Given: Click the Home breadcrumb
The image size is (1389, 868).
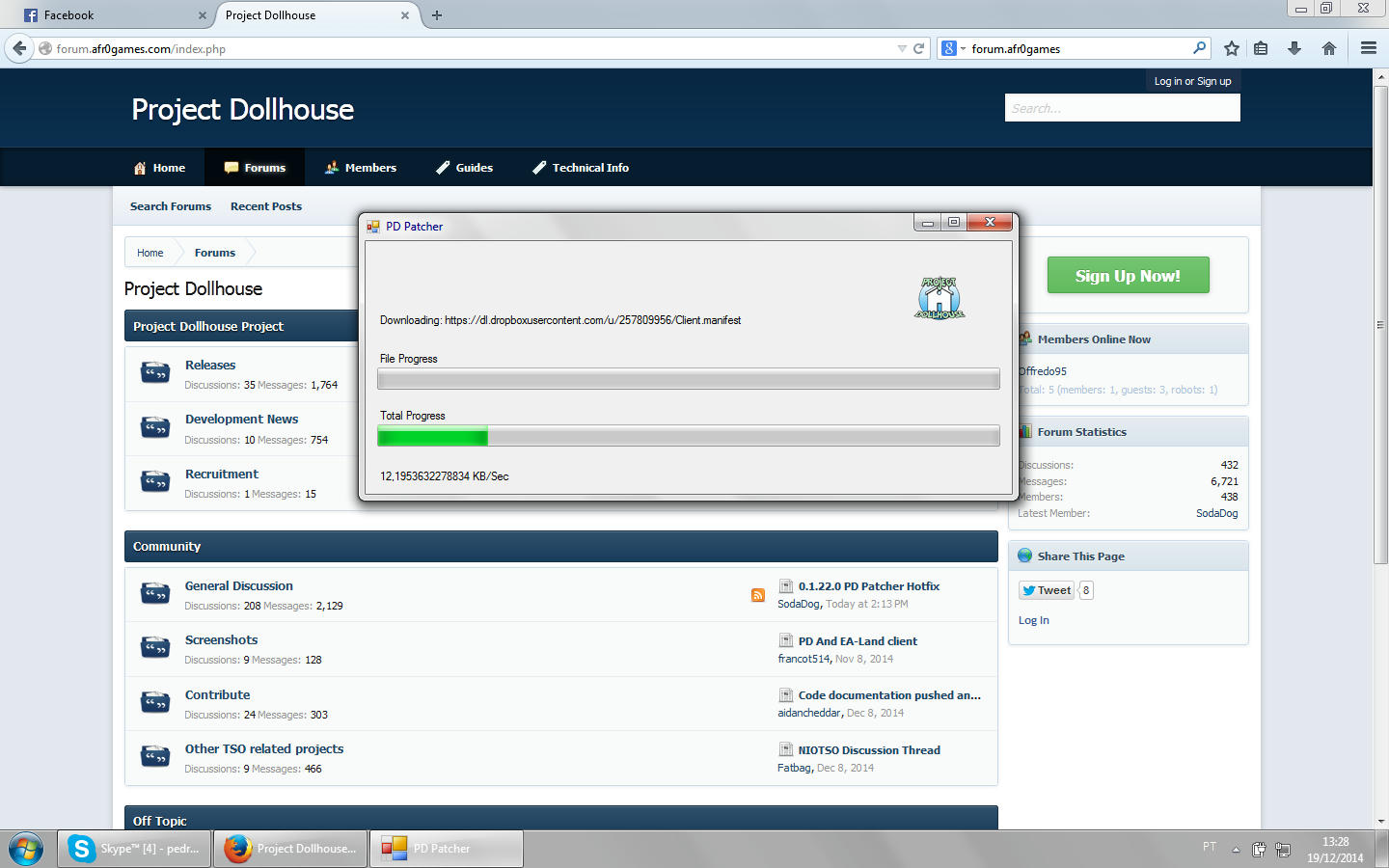Looking at the screenshot, I should (150, 253).
